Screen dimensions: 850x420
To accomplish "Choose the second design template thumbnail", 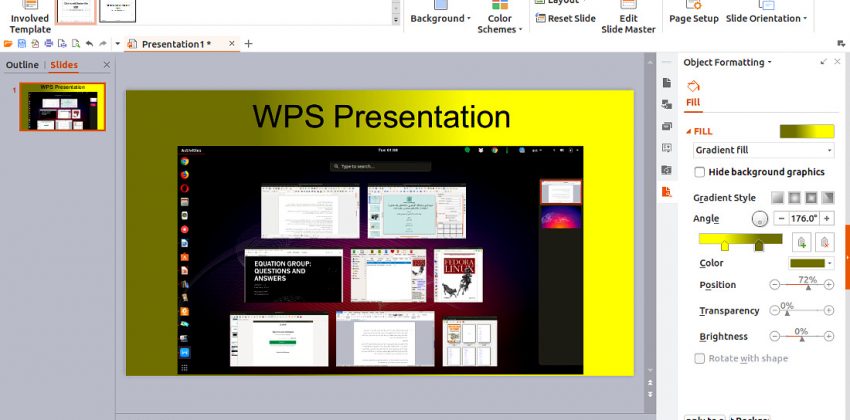I will [x=118, y=11].
